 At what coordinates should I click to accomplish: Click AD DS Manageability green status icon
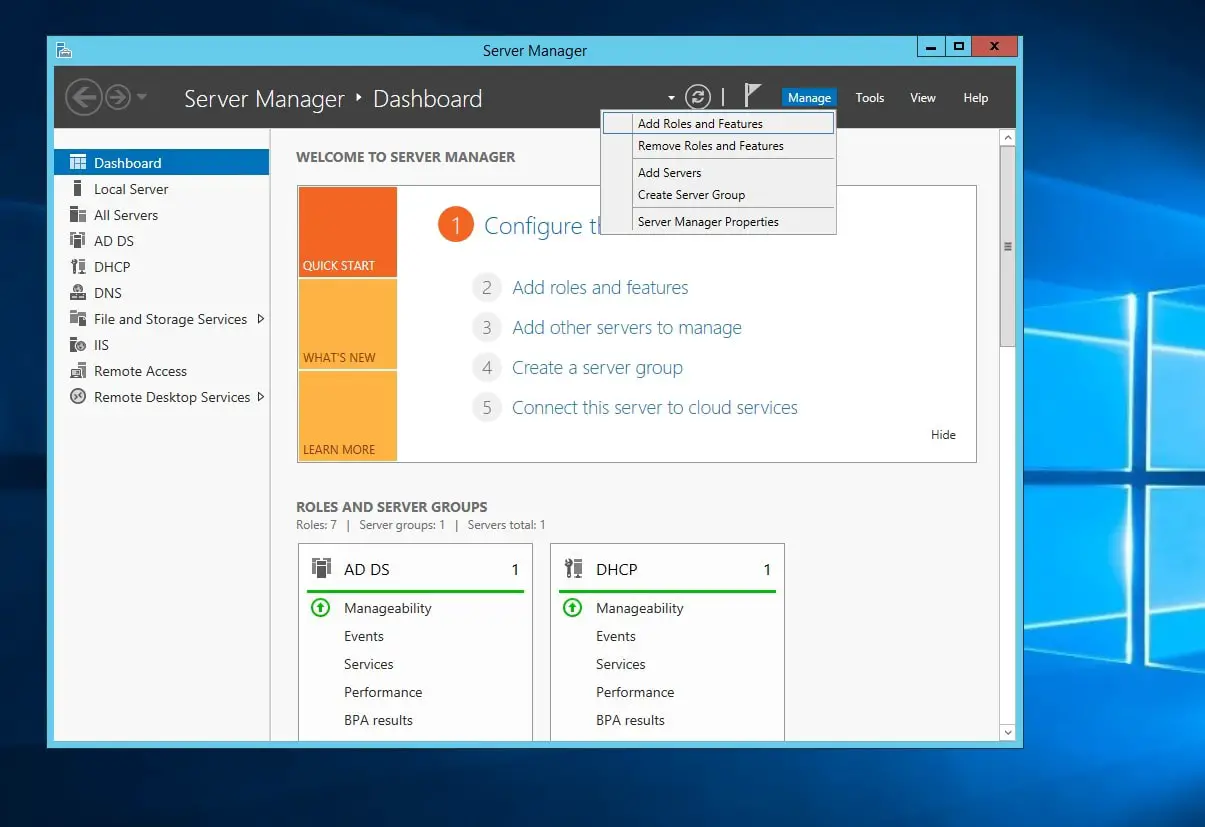click(x=320, y=607)
